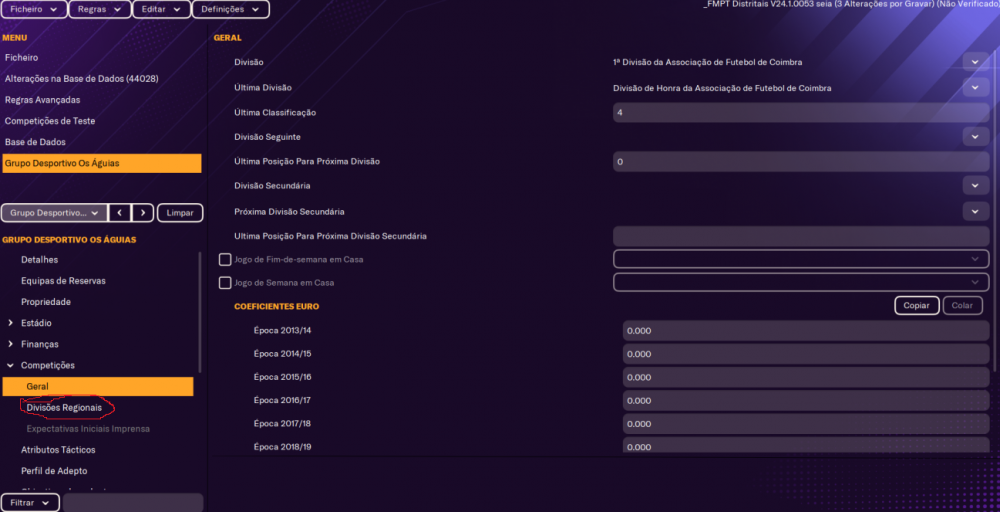1000x512 pixels.
Task: Click the Última Classificação field
Action: [801, 113]
